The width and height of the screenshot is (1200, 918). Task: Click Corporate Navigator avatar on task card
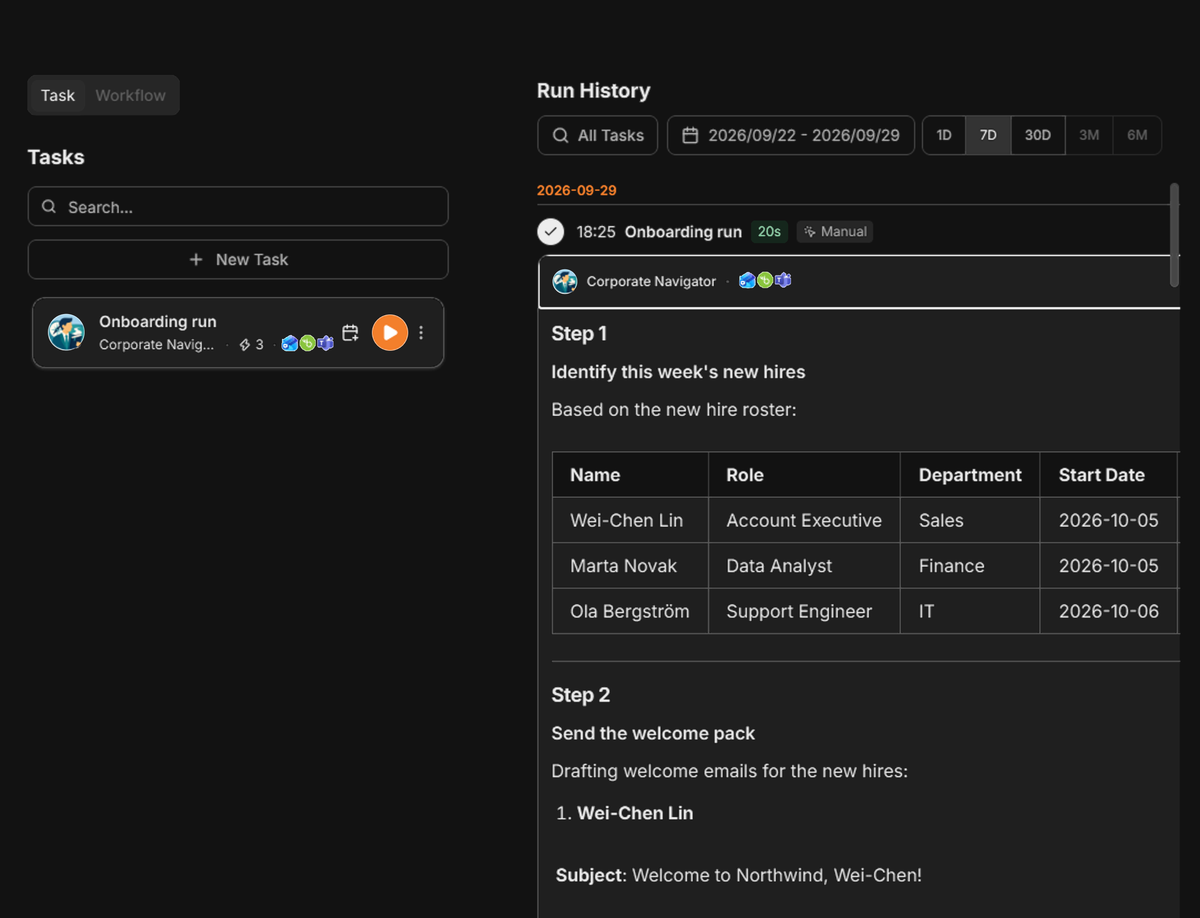point(67,333)
